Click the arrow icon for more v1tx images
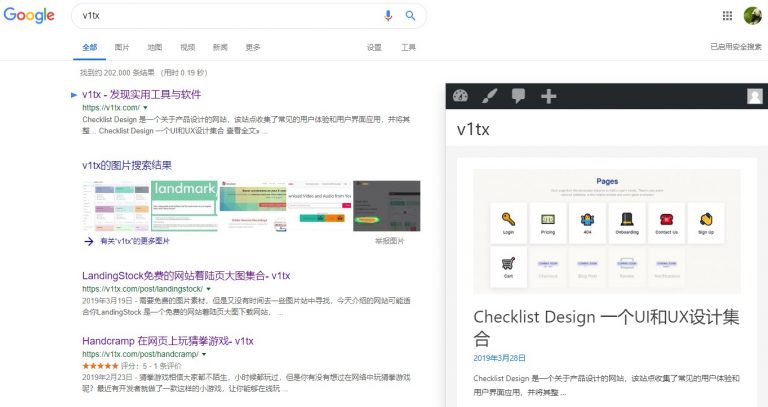 (x=89, y=241)
